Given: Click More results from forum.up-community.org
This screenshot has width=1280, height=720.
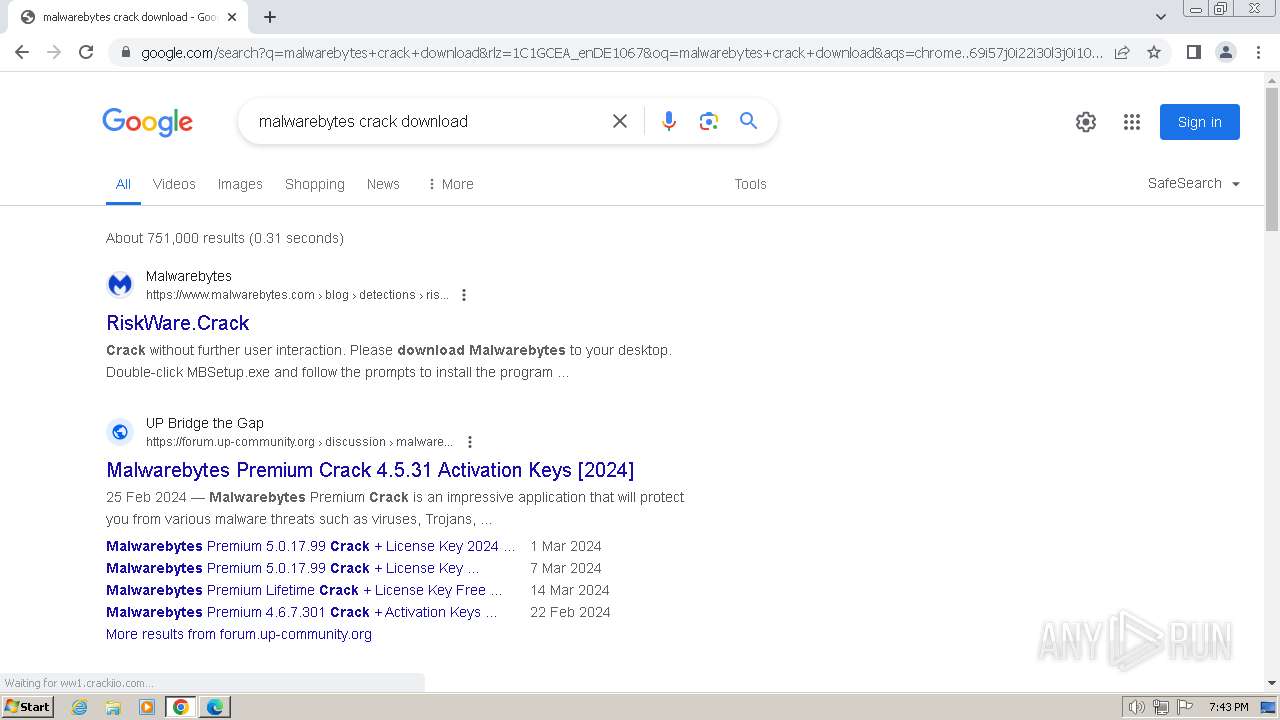Looking at the screenshot, I should [239, 634].
